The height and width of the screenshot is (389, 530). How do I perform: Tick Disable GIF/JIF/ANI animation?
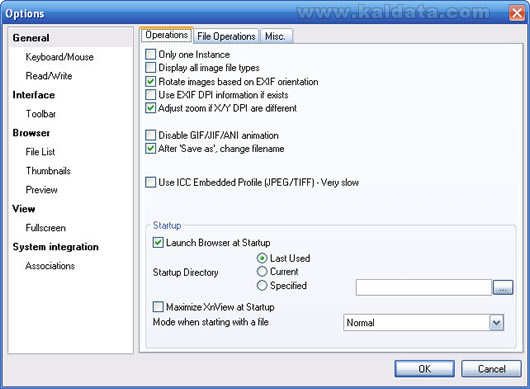pos(150,135)
